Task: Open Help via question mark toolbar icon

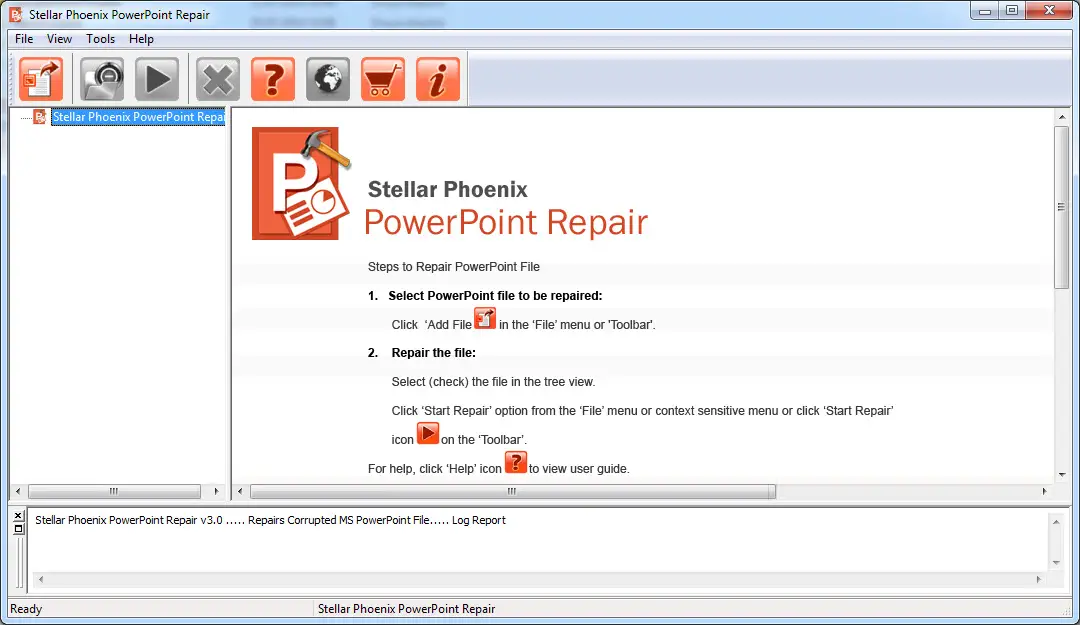Action: tap(273, 79)
